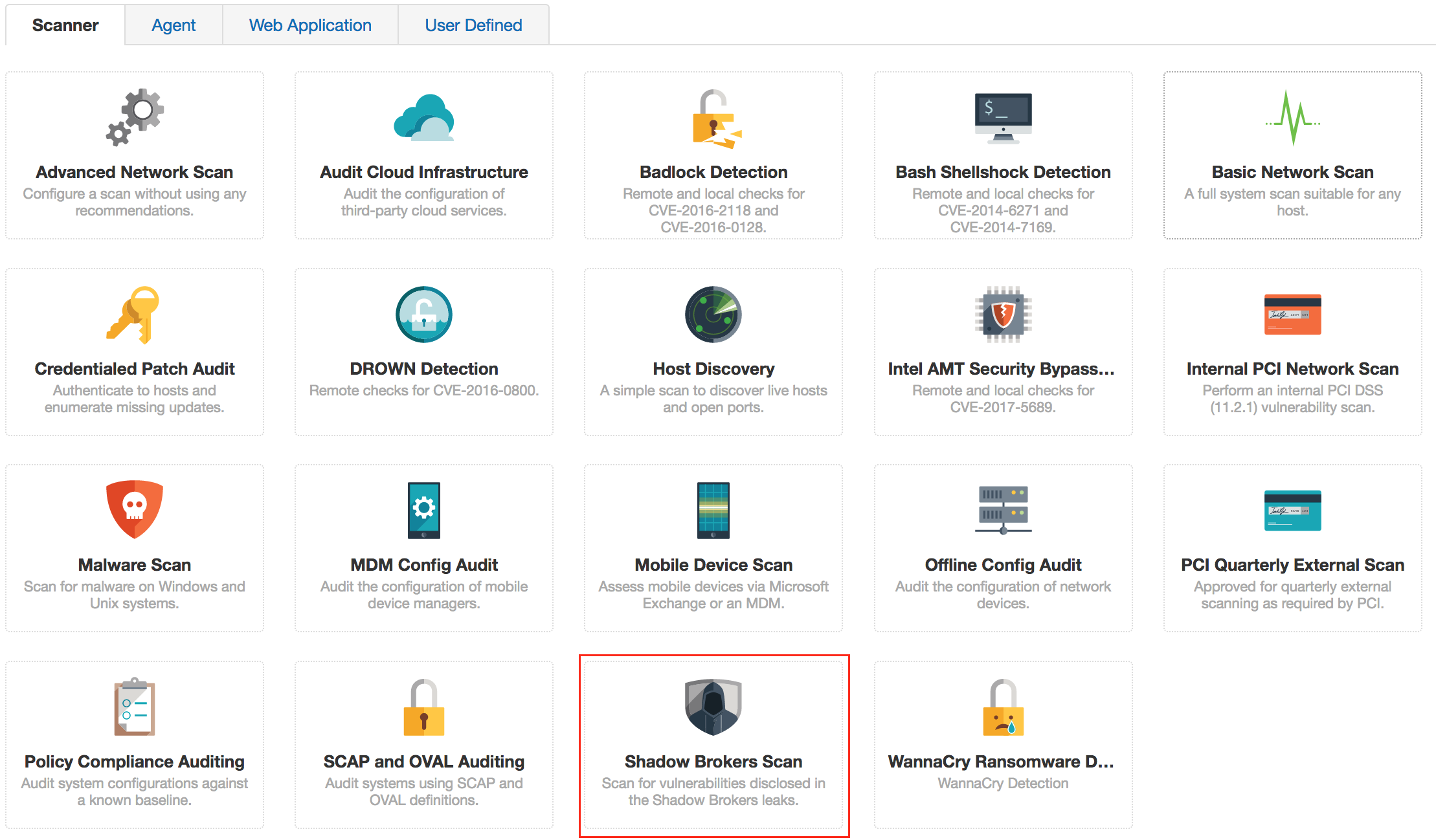Click 'Approved for quarterly external scanning' text
This screenshot has height=840, width=1436.
[1293, 595]
